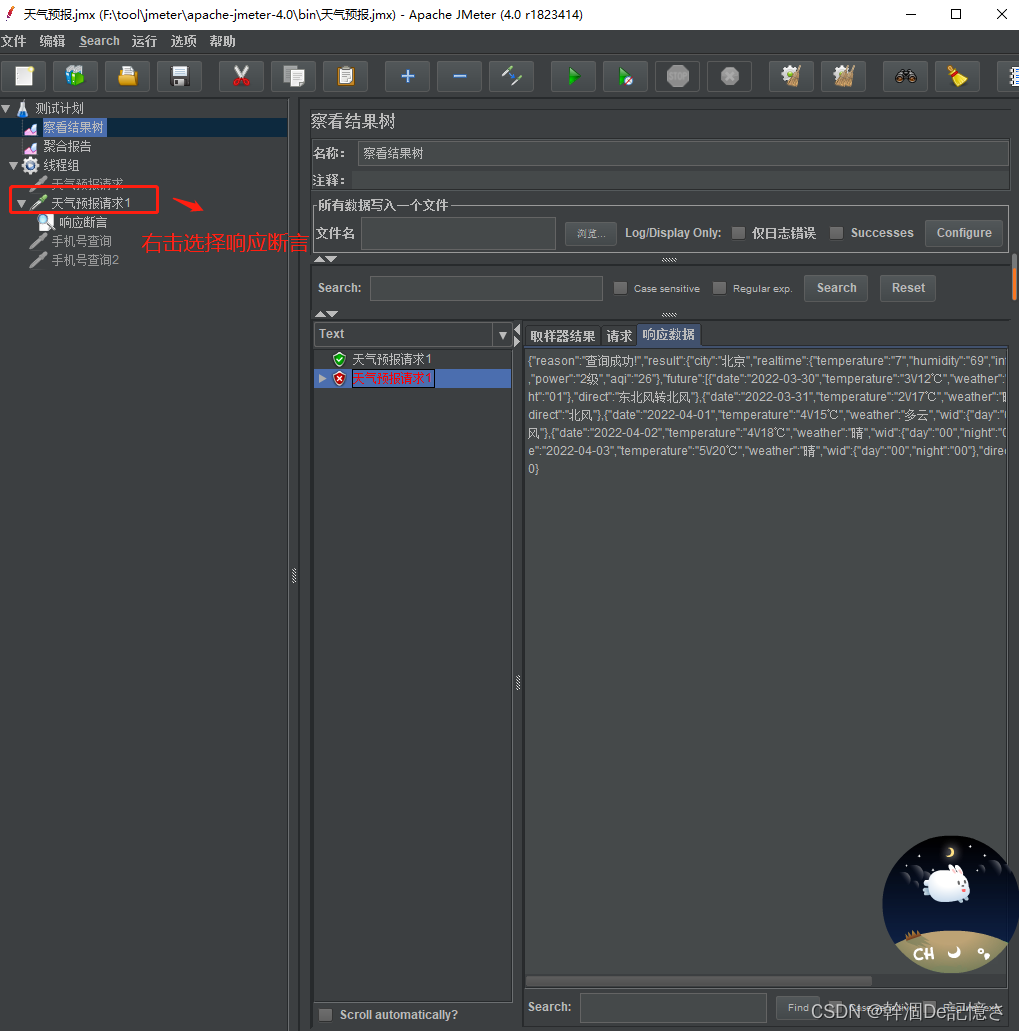Open the 文件 menu
This screenshot has width=1019, height=1031.
click(x=14, y=41)
